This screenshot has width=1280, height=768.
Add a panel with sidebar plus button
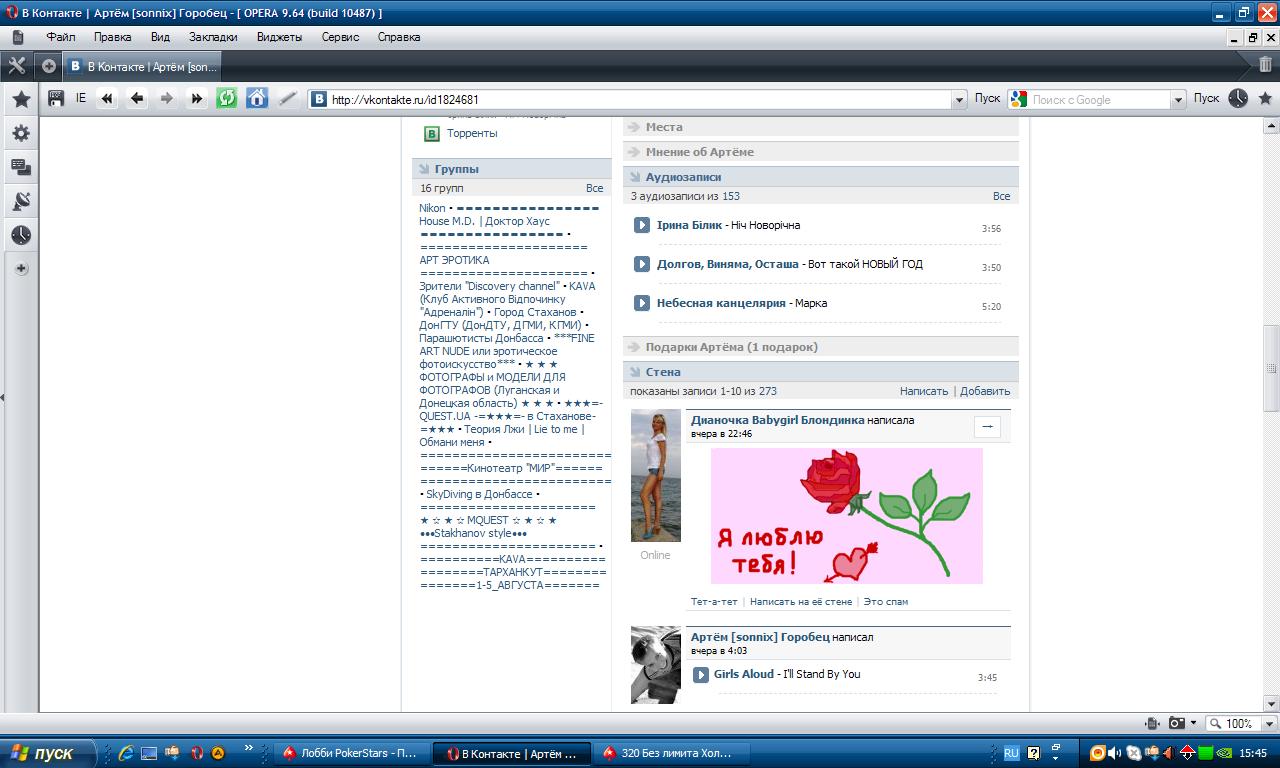[21, 269]
